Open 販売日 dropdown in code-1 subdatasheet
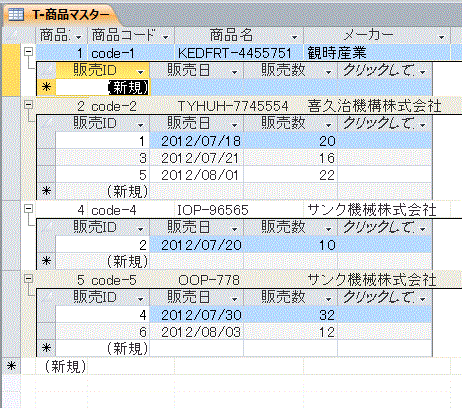462x408 pixels. tap(234, 72)
